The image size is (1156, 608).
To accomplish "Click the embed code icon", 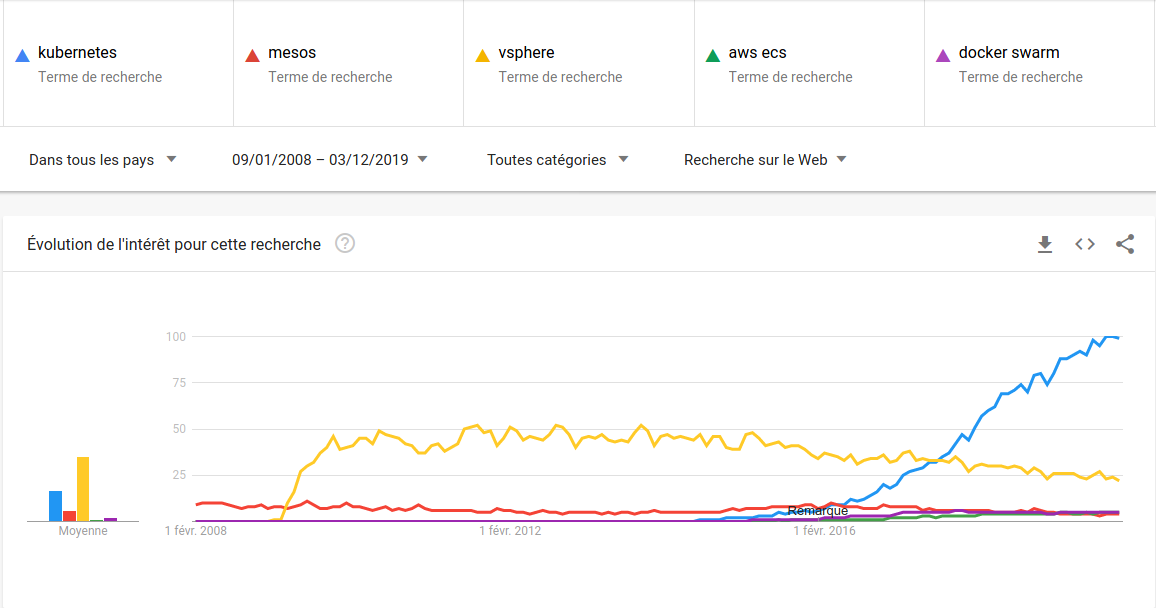I will [1085, 244].
